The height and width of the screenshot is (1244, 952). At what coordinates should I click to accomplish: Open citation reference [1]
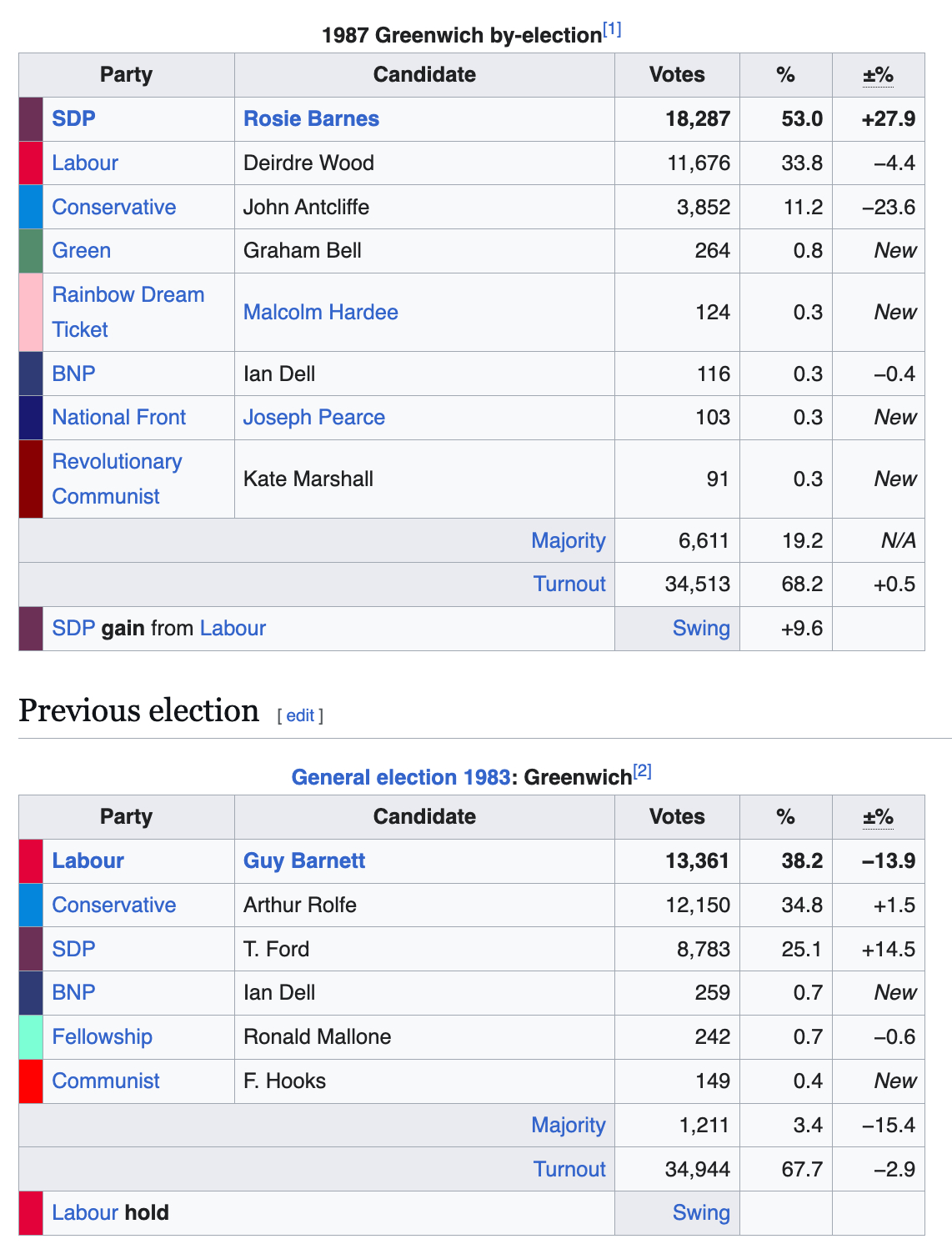click(613, 30)
